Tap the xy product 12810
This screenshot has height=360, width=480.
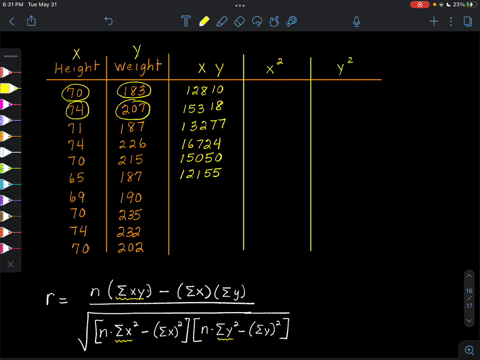coord(205,90)
